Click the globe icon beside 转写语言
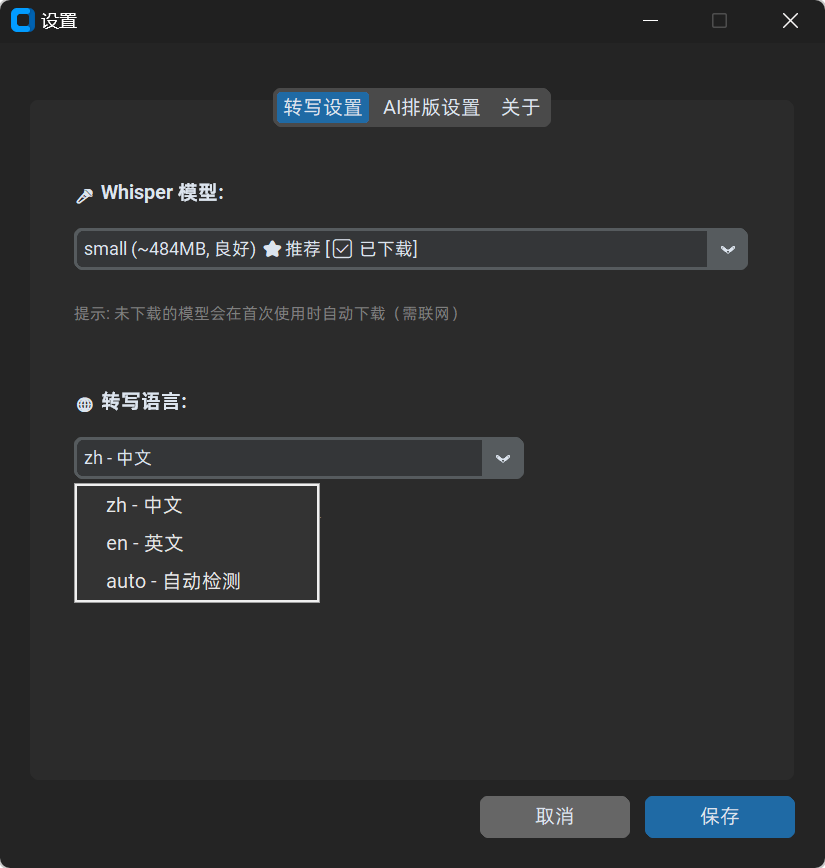 click(85, 404)
